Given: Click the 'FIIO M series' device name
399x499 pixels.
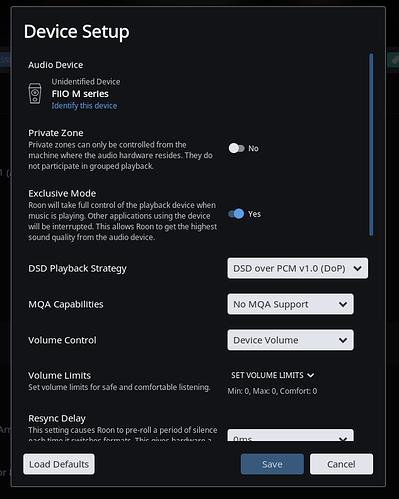Looking at the screenshot, I should coord(80,94).
